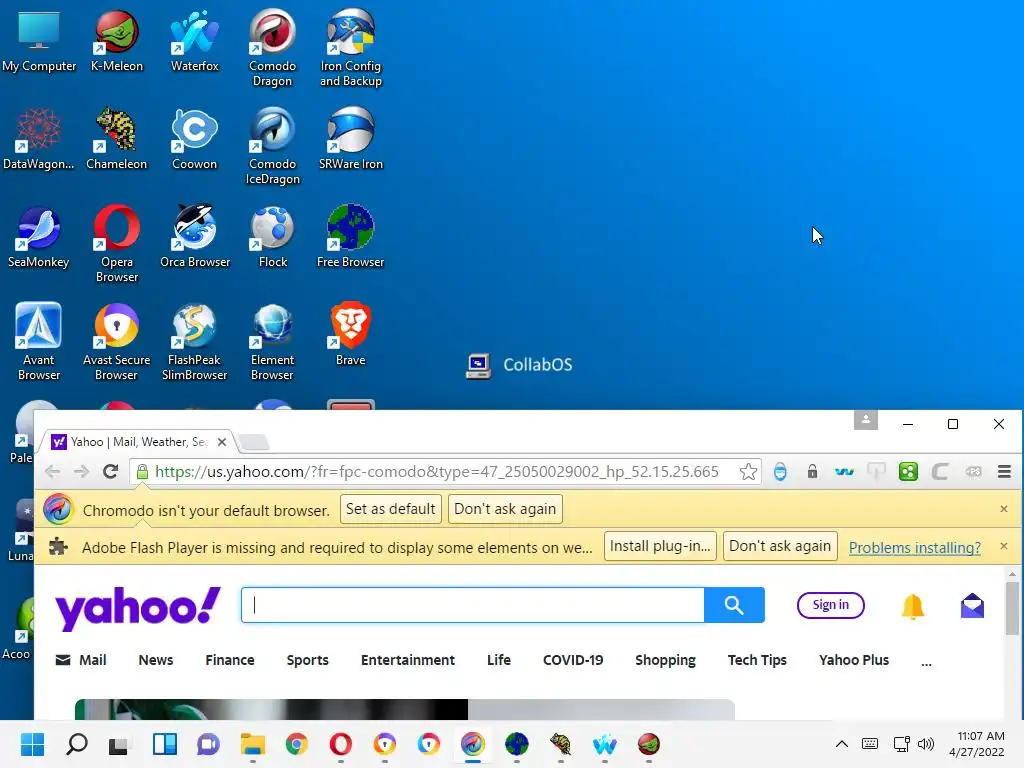Click Install plug-in button
1024x768 pixels.
tap(660, 546)
